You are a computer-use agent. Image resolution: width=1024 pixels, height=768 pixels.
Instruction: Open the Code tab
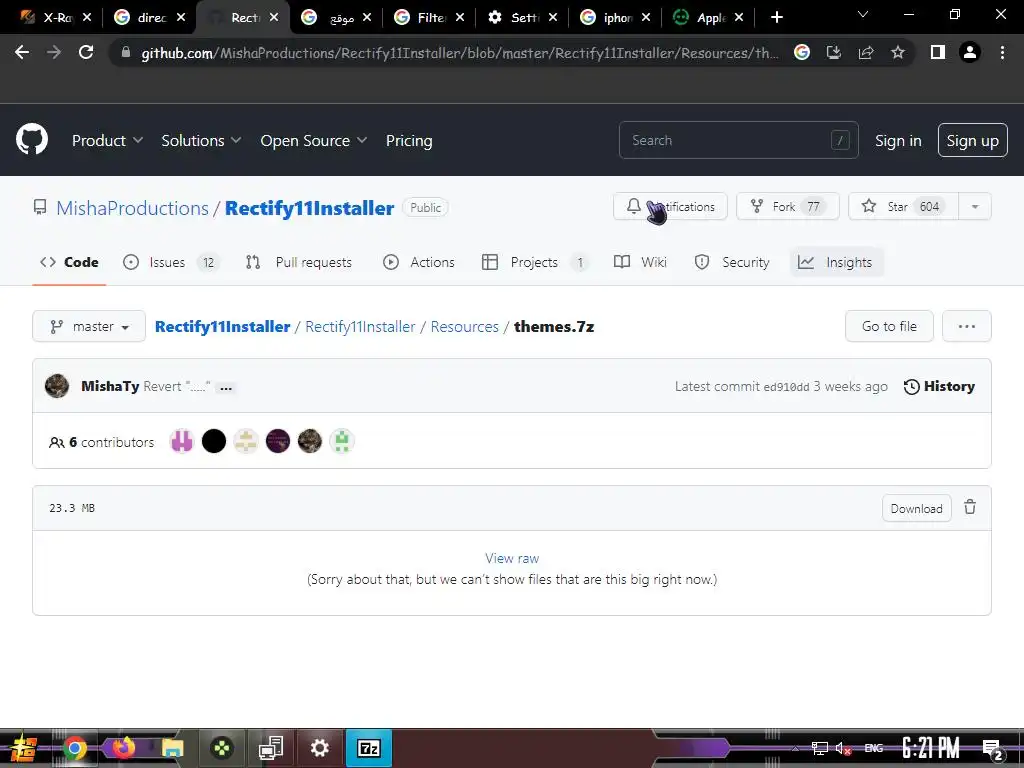pos(69,262)
